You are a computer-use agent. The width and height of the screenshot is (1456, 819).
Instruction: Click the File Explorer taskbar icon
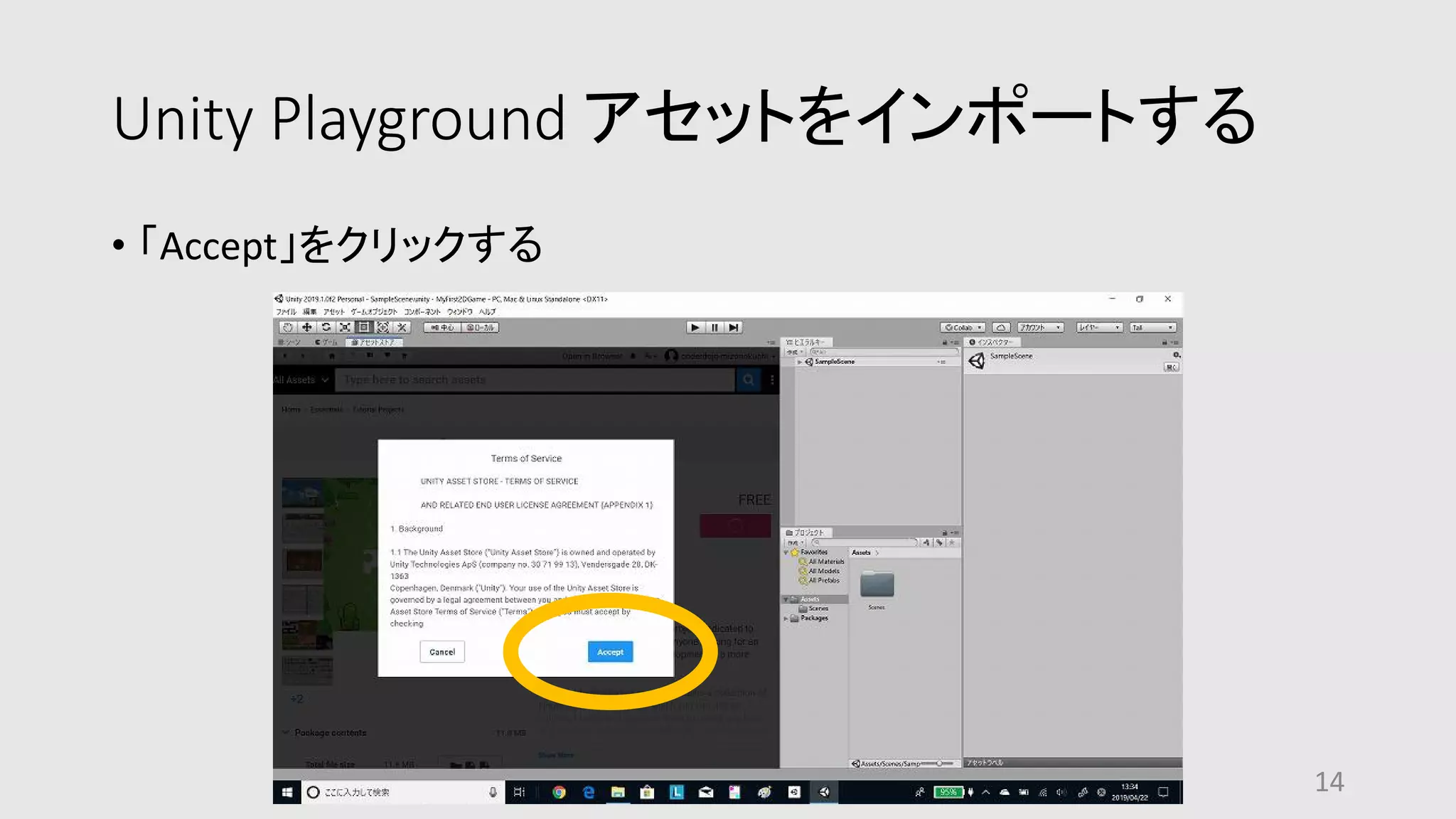tap(618, 792)
